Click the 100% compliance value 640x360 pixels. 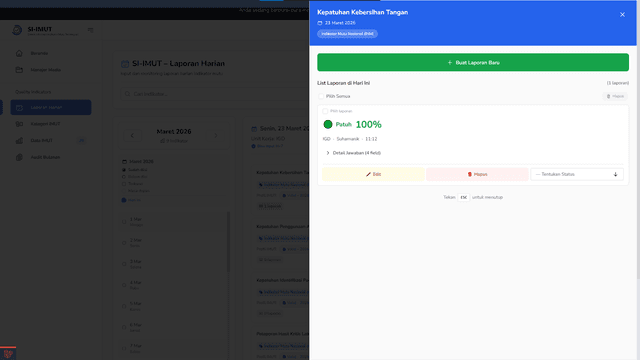point(369,124)
